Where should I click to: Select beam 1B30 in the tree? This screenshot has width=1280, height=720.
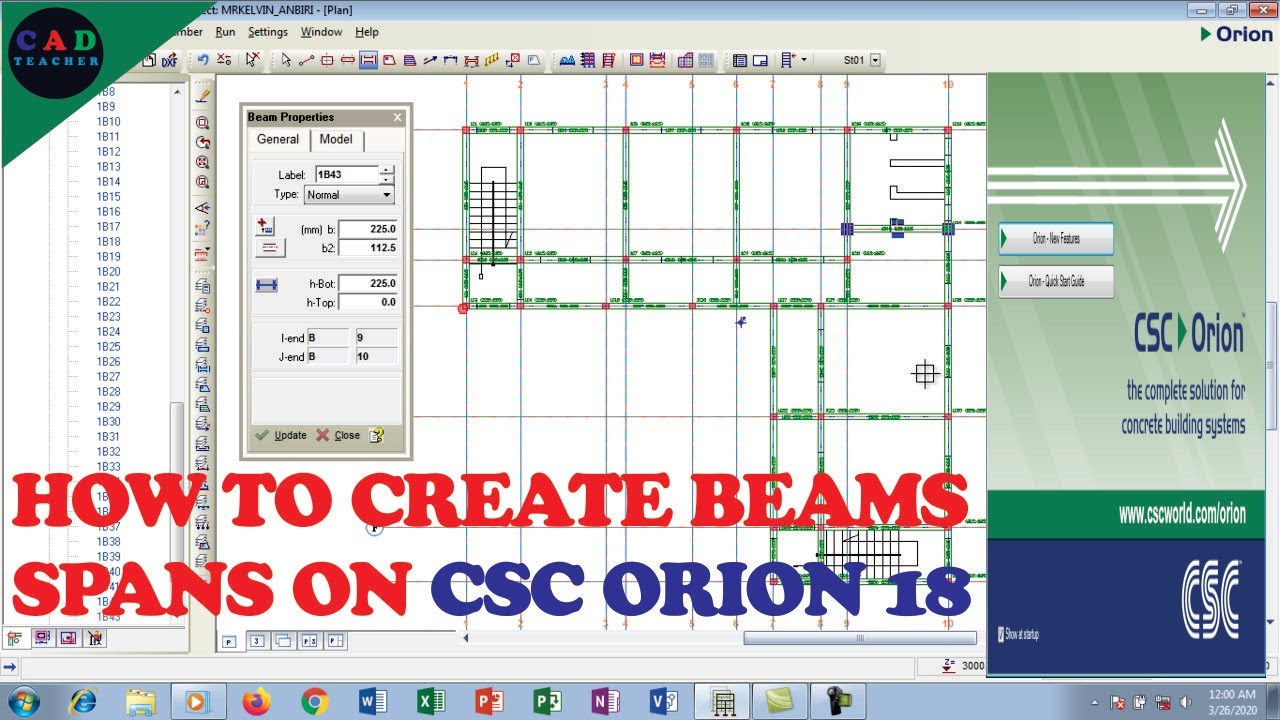[x=108, y=421]
